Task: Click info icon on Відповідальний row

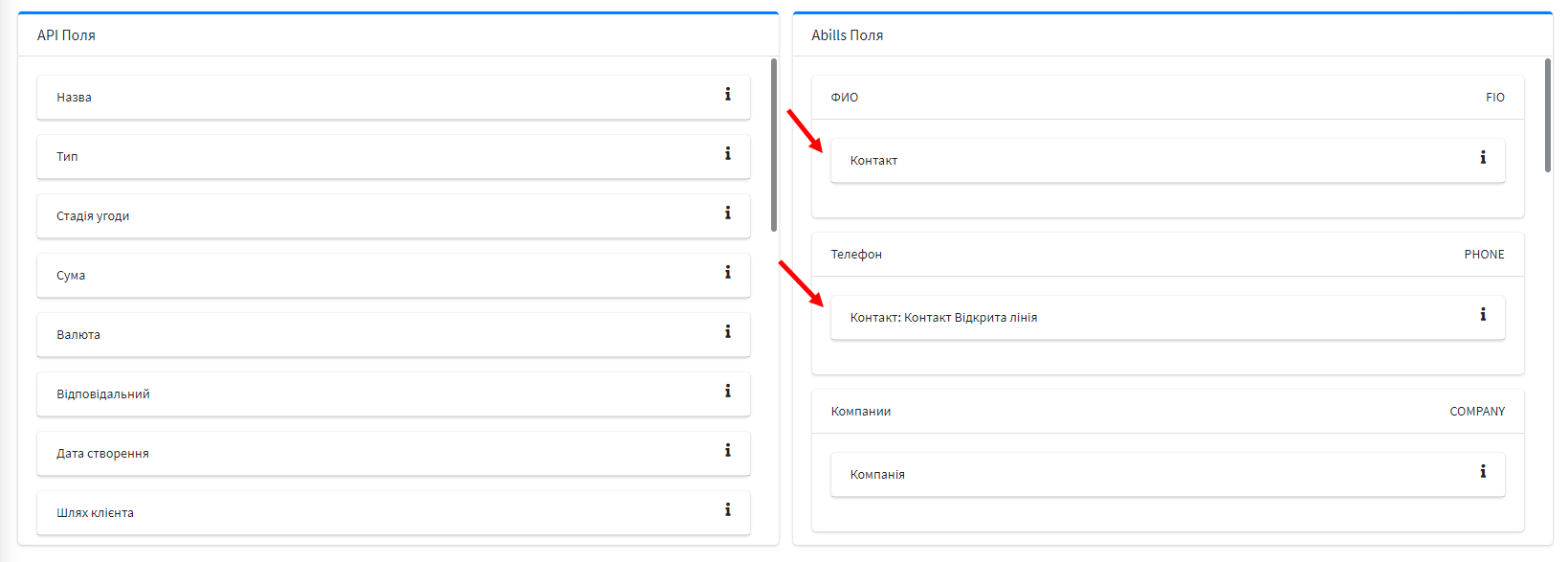Action: [727, 392]
